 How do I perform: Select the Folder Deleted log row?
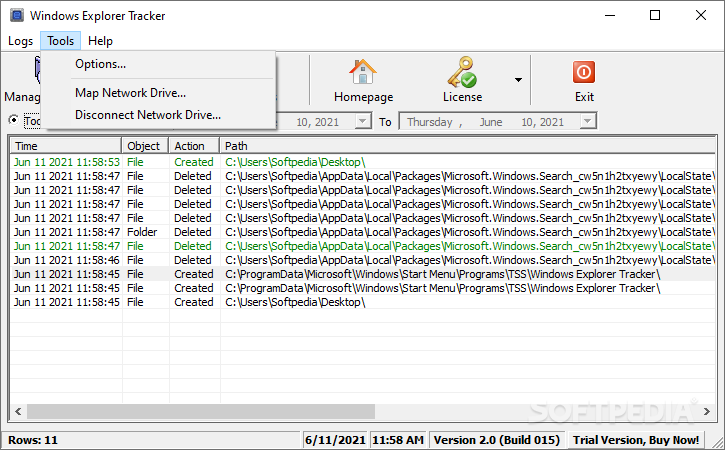(363, 232)
